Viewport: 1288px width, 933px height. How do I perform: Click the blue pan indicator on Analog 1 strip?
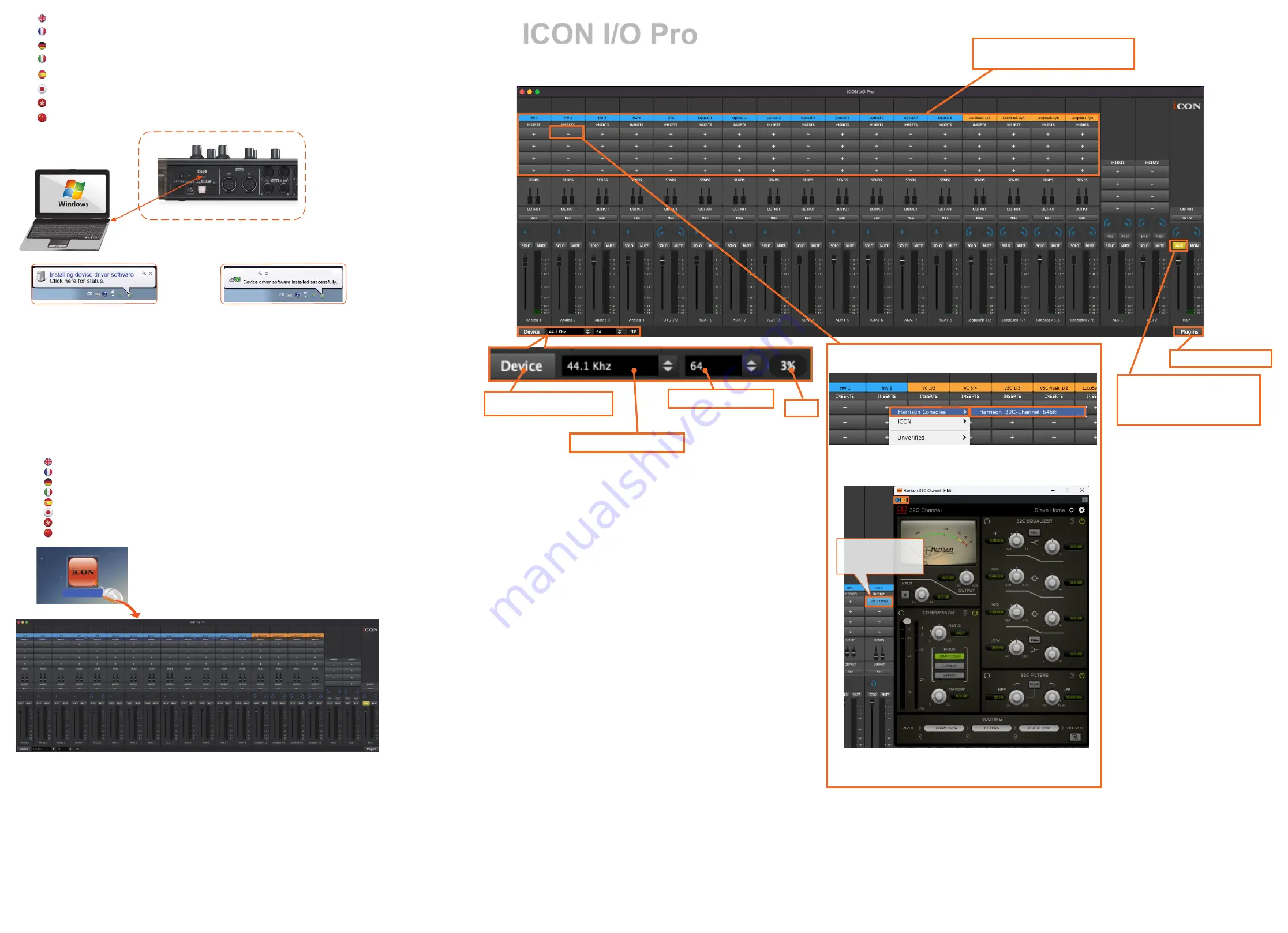coord(525,232)
